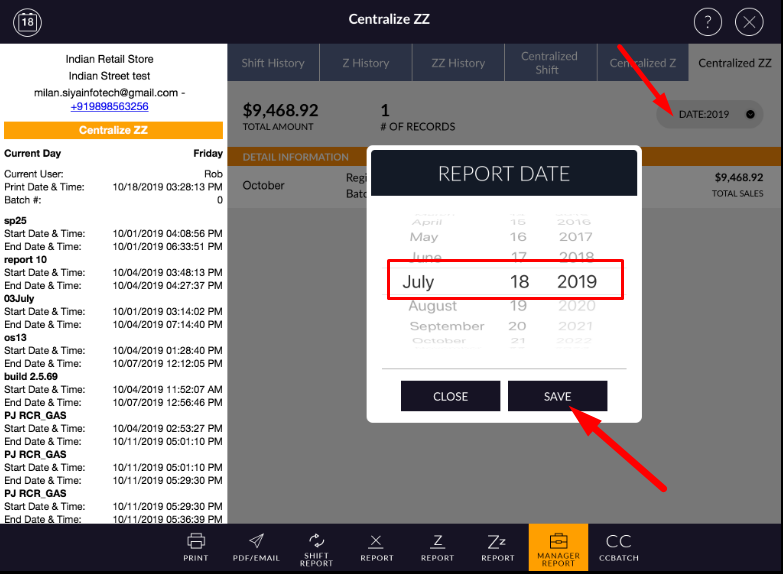Choose day 17 in the date wheel
Image resolution: width=783 pixels, height=574 pixels.
517,258
